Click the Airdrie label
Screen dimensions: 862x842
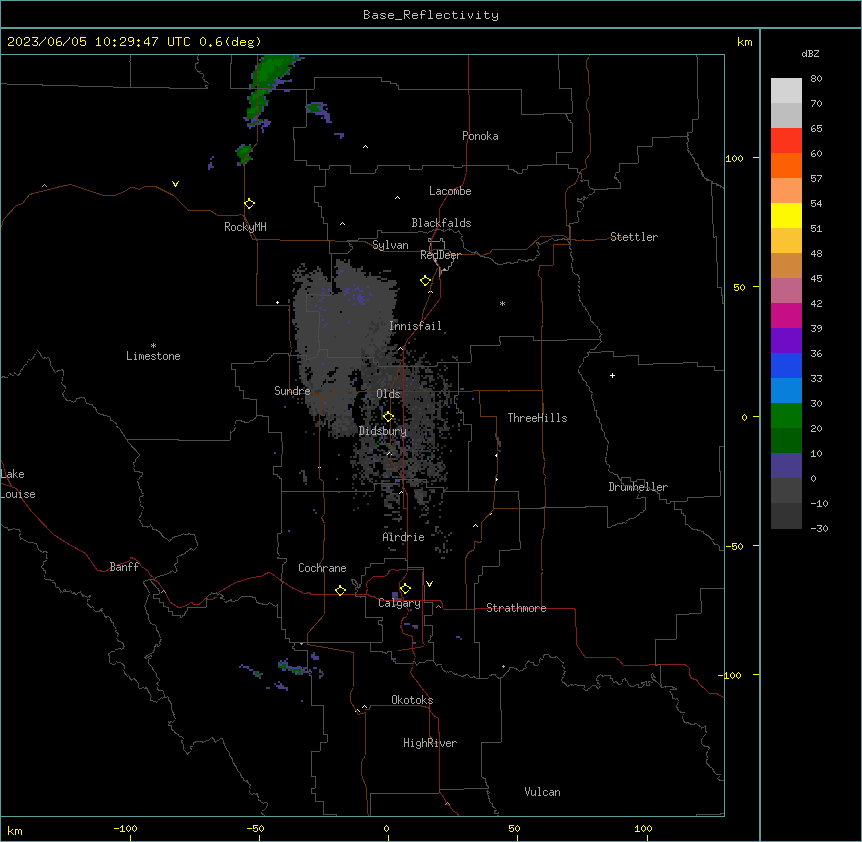click(x=404, y=537)
